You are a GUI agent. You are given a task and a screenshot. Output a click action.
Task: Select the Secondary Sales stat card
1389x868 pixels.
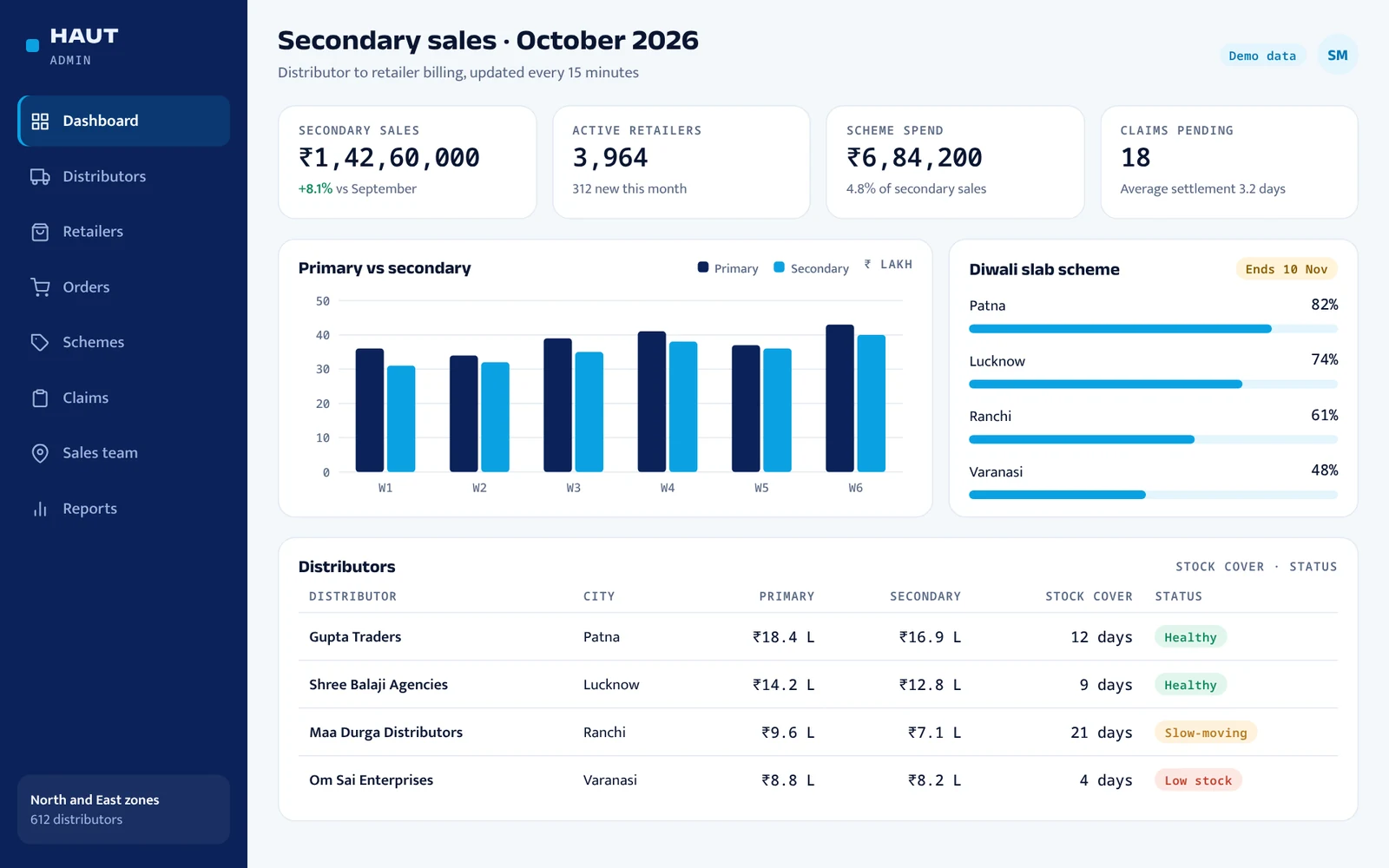coord(407,162)
